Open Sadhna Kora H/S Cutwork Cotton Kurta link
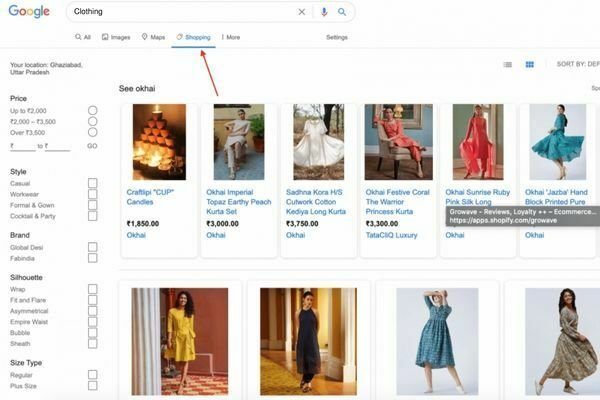600x400 pixels. point(316,202)
